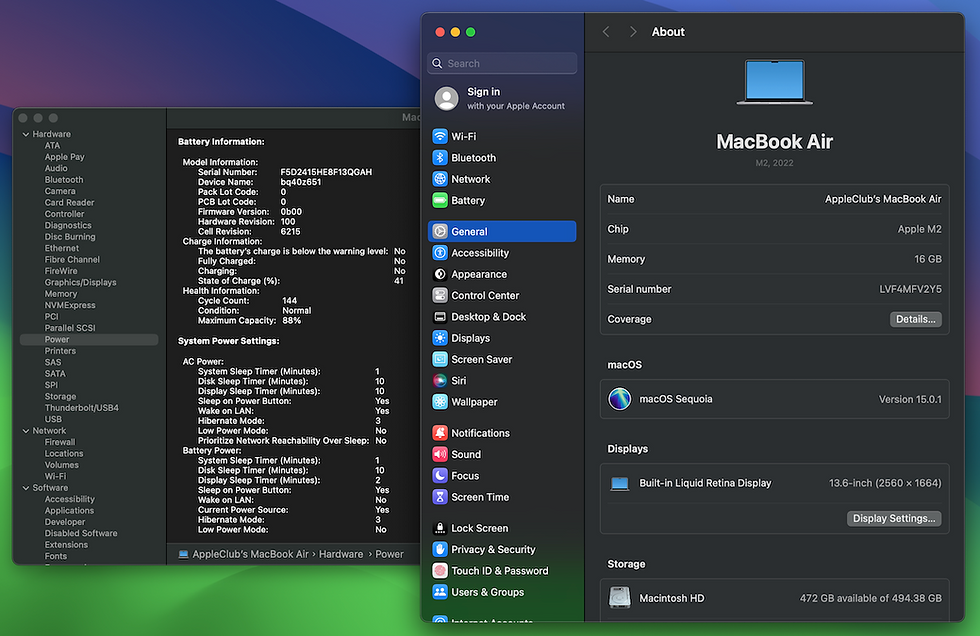Select Graphics/Displays in Hardware list
This screenshot has height=636, width=980.
tap(80, 282)
